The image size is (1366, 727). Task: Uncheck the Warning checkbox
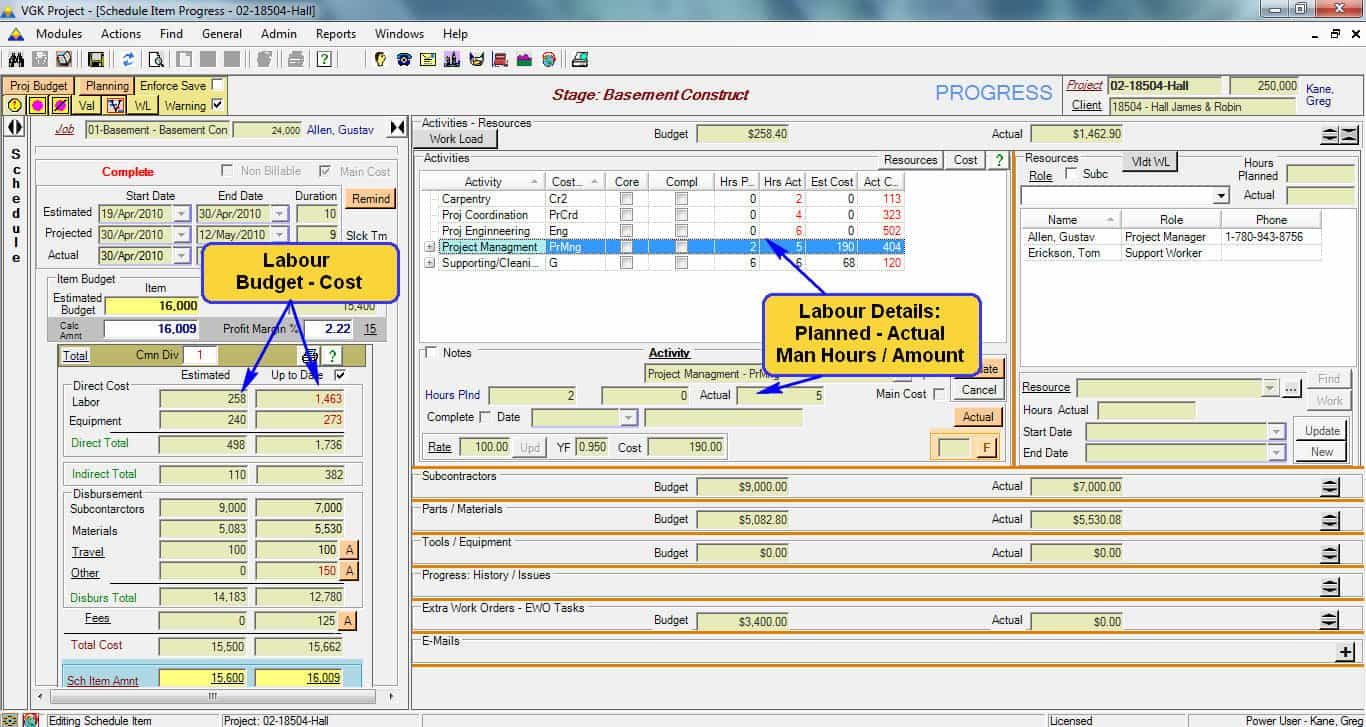click(218, 105)
